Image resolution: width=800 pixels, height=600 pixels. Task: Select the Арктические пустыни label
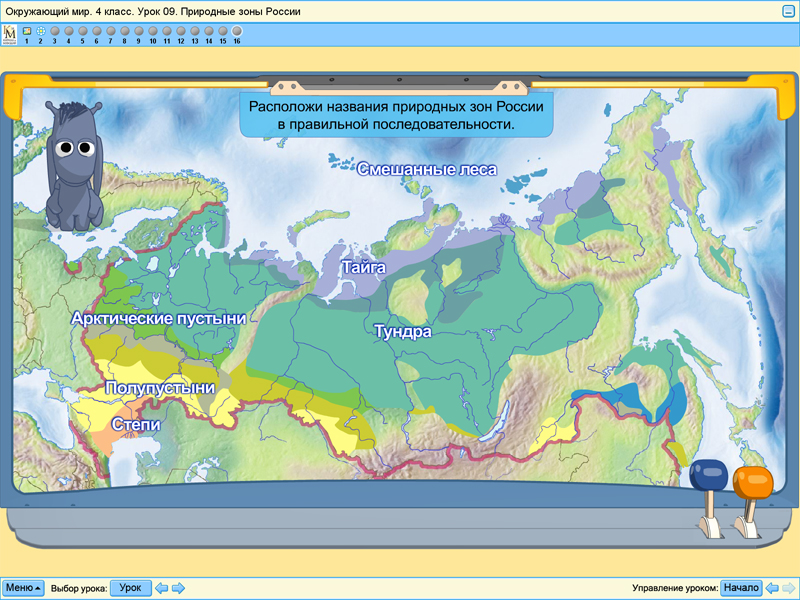click(x=158, y=318)
